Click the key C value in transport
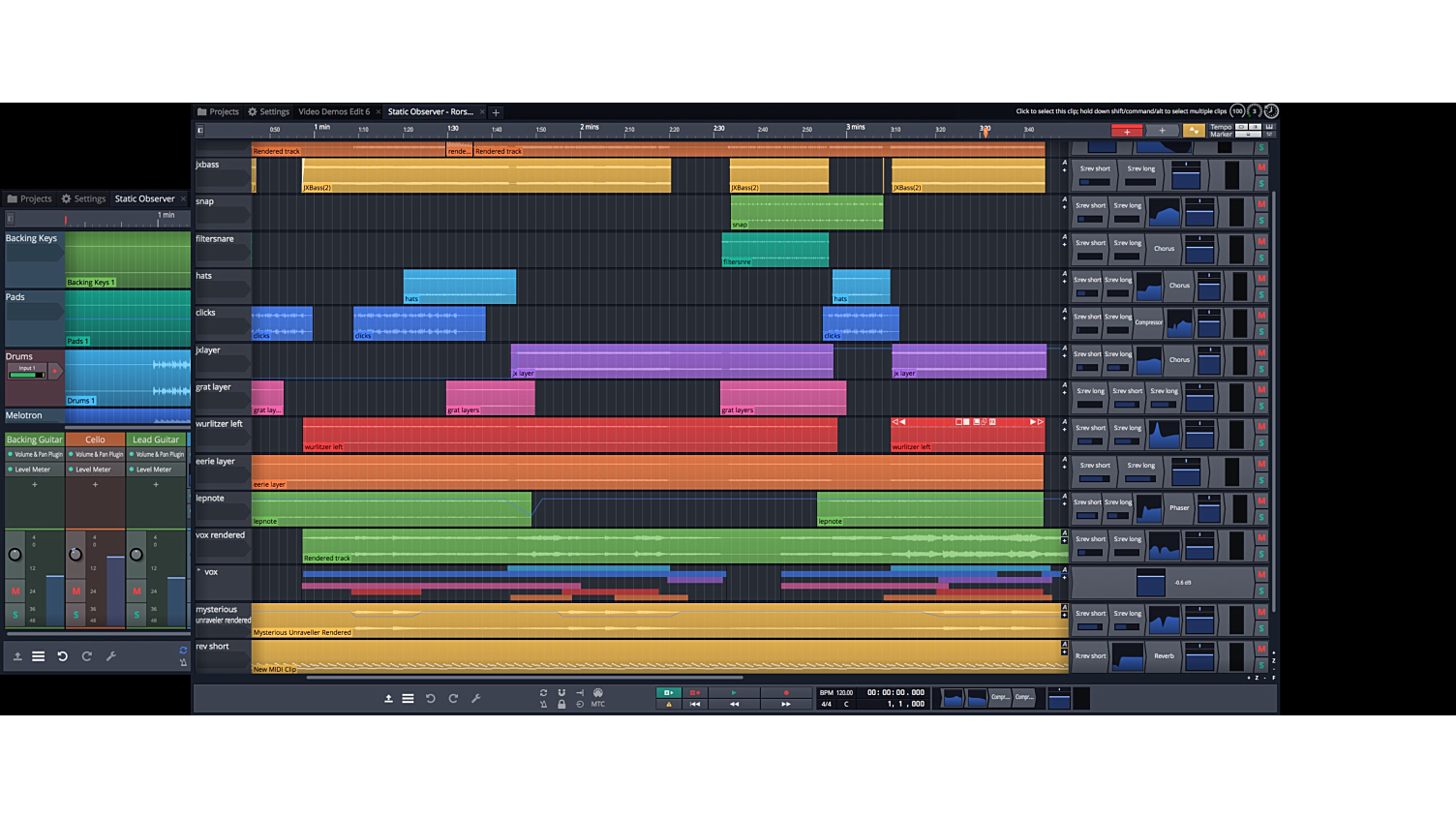This screenshot has height=819, width=1456. [x=846, y=704]
